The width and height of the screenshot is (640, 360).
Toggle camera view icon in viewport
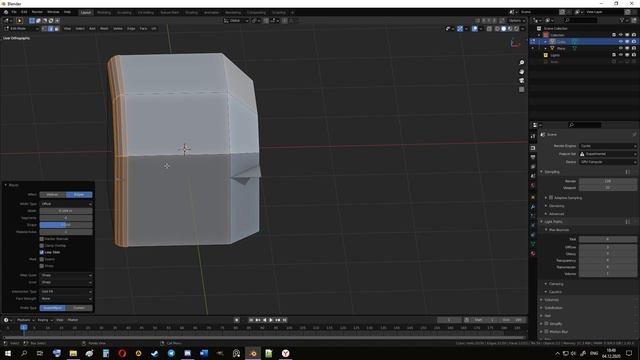[x=522, y=80]
